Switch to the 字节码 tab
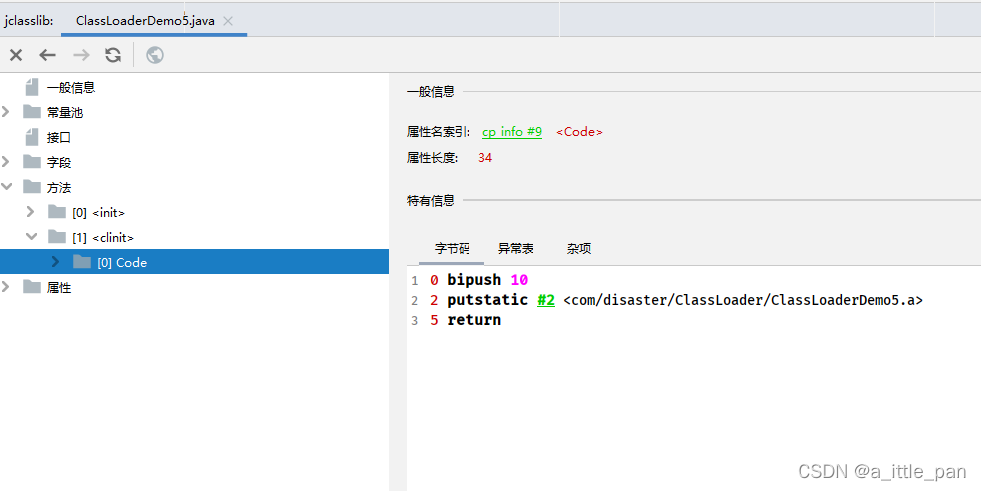Image resolution: width=981 pixels, height=491 pixels. 452,249
